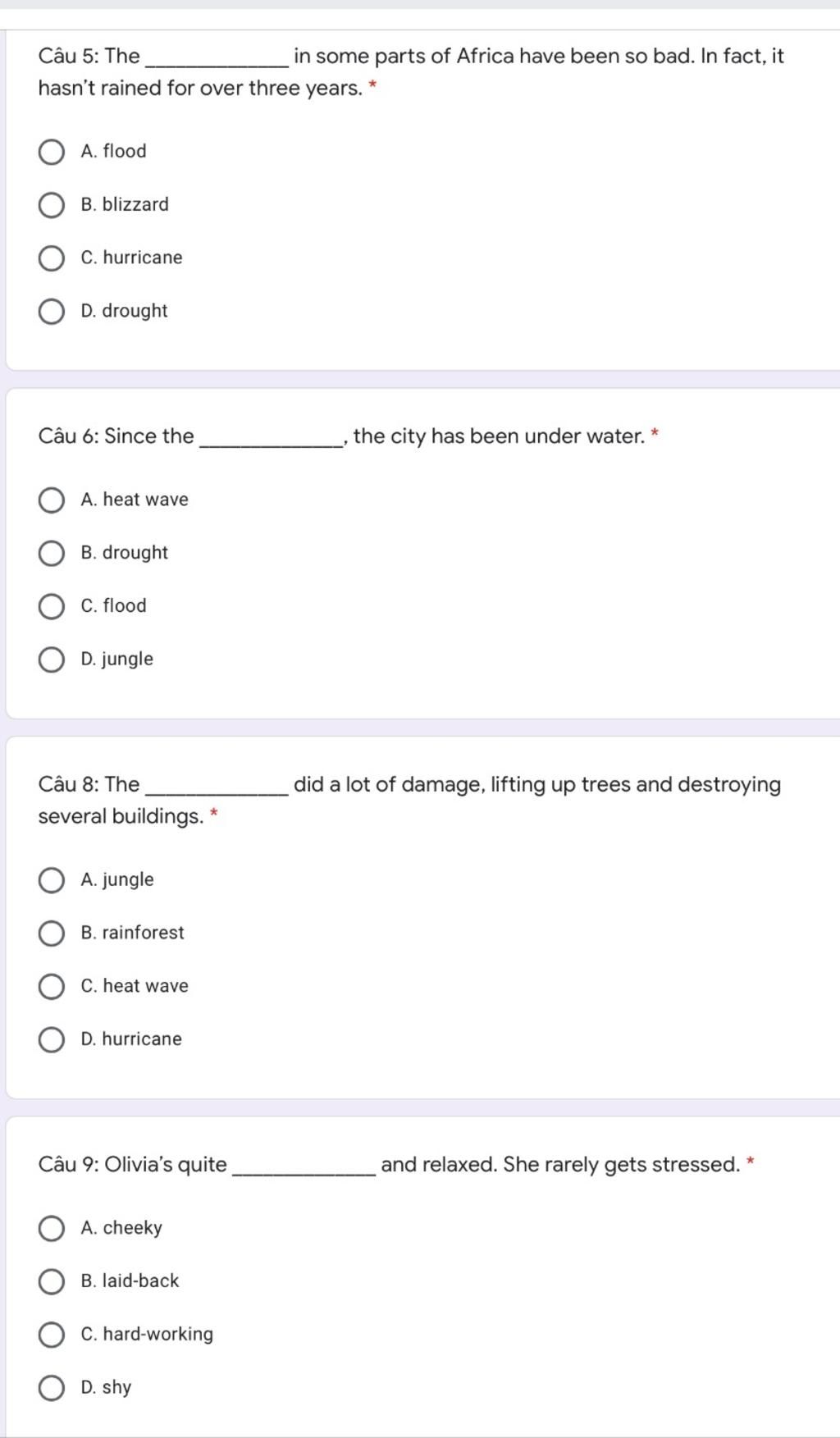
Task: Select 'B. rainforest' option
Action: coord(52,934)
